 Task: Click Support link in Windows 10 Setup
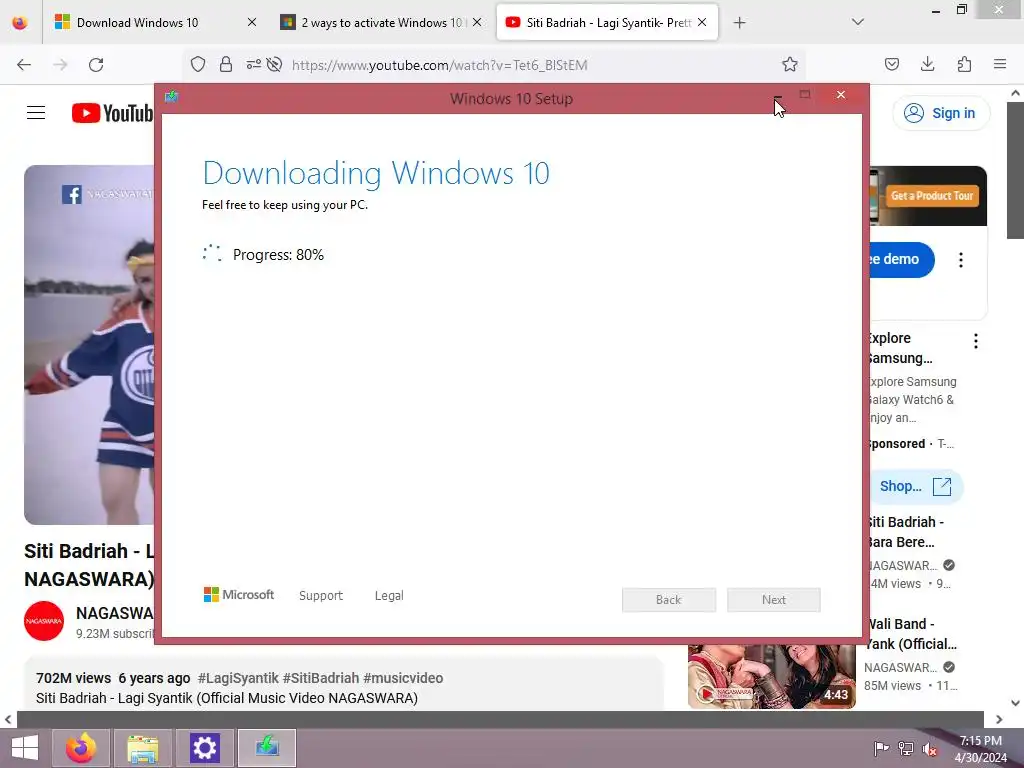point(321,596)
